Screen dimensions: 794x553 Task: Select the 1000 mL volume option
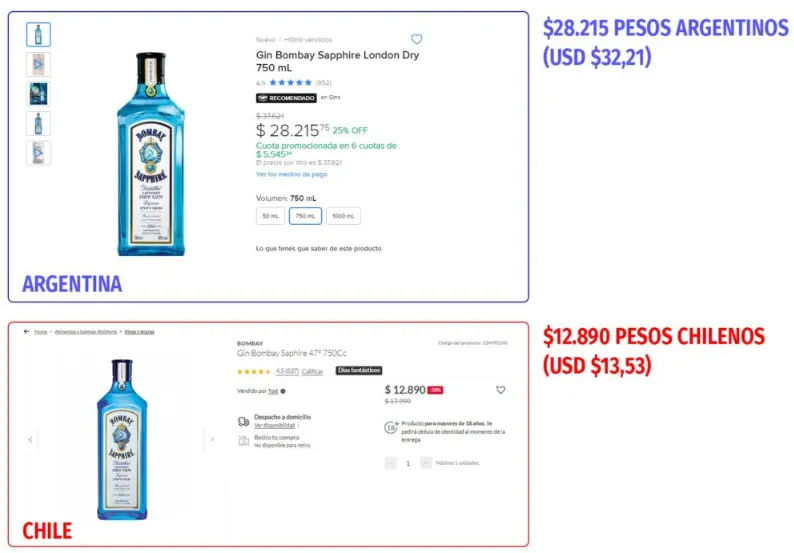[343, 216]
